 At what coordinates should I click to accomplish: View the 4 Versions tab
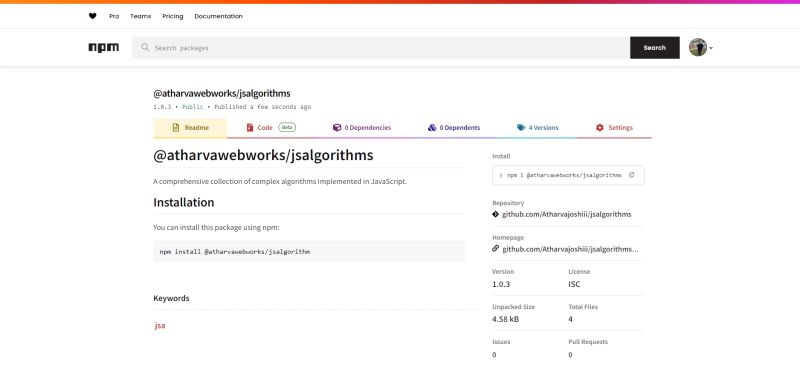click(537, 128)
